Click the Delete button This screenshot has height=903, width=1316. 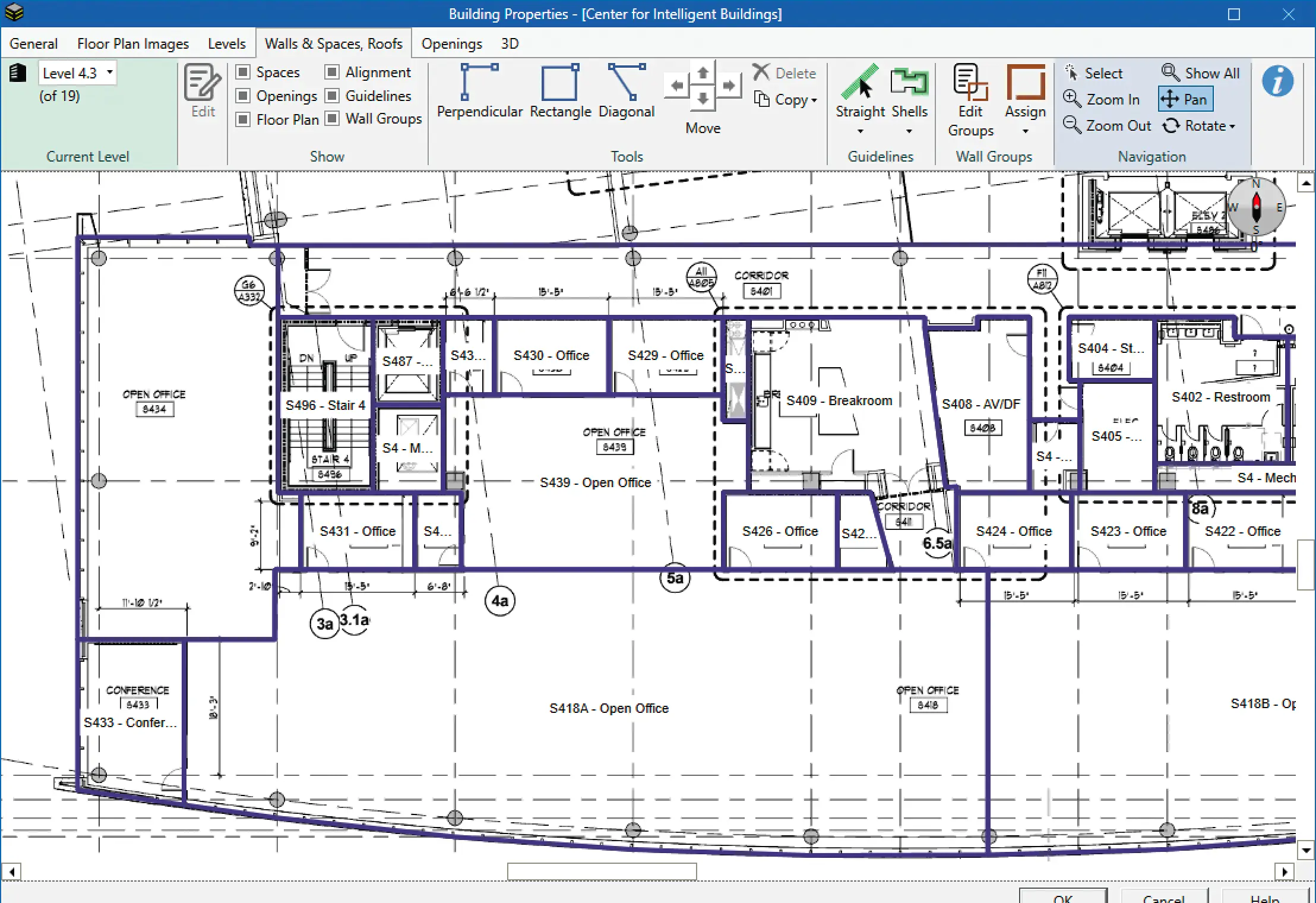click(784, 73)
